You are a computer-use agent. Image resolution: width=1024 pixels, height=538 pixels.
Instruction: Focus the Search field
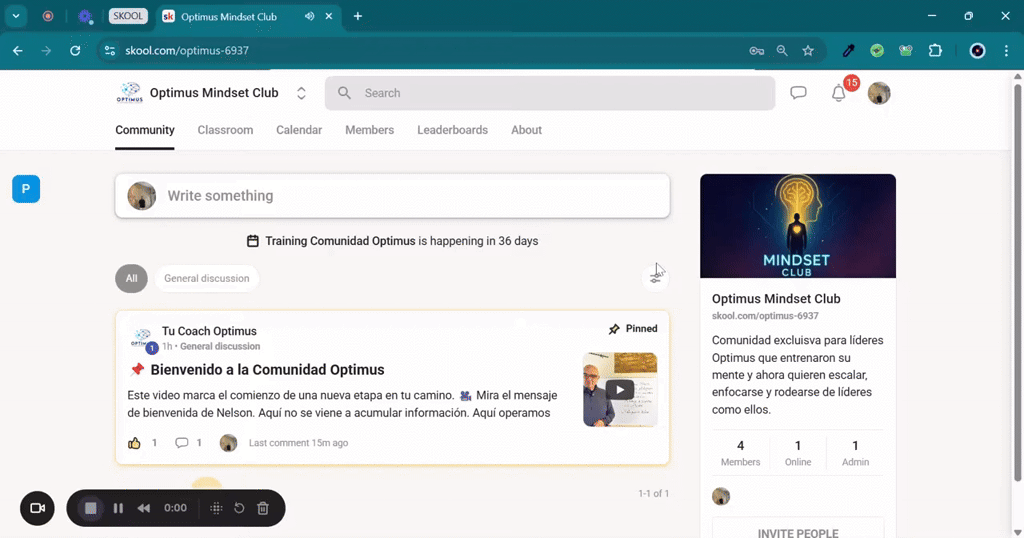550,93
